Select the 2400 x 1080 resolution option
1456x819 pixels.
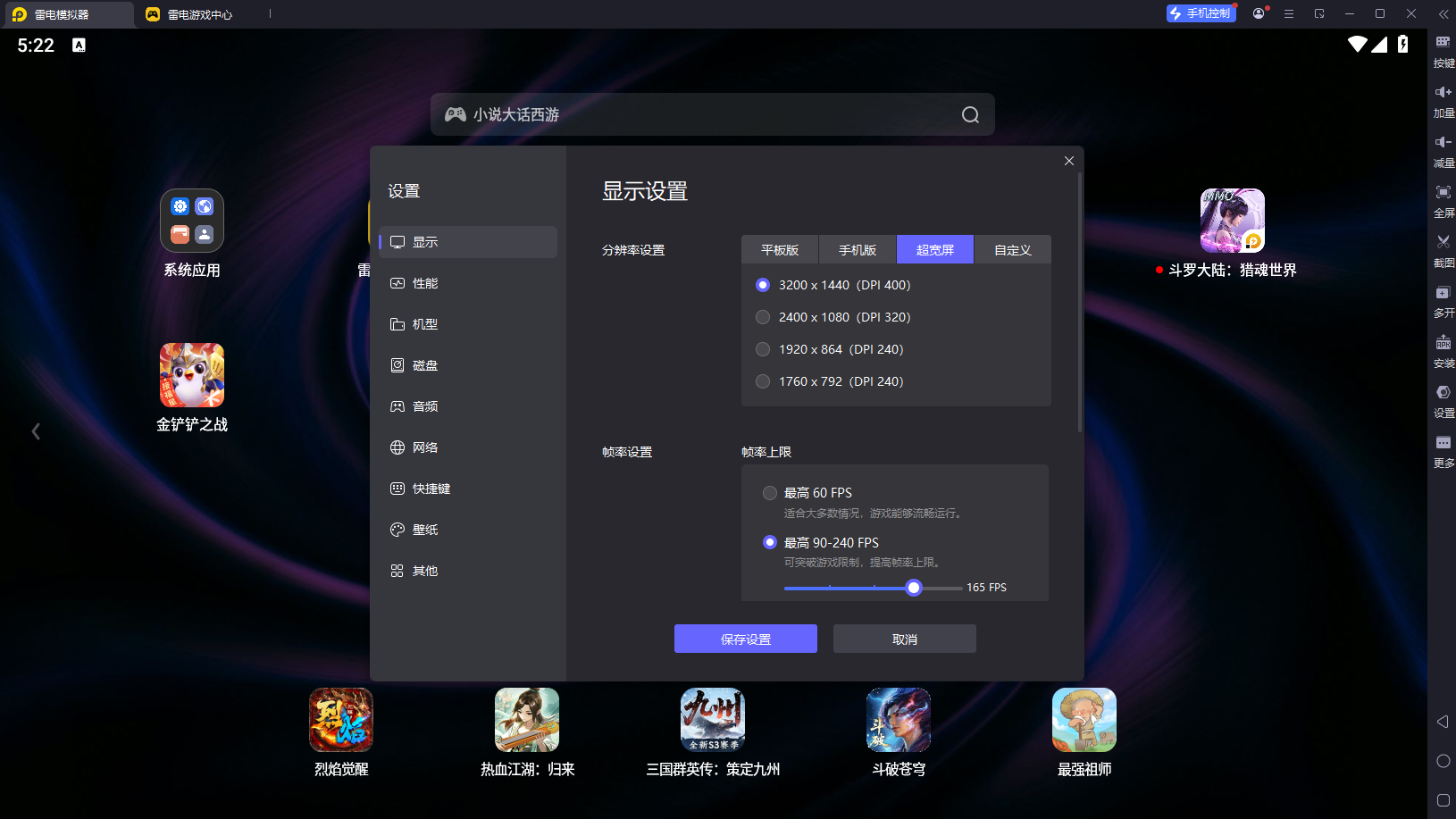(763, 317)
